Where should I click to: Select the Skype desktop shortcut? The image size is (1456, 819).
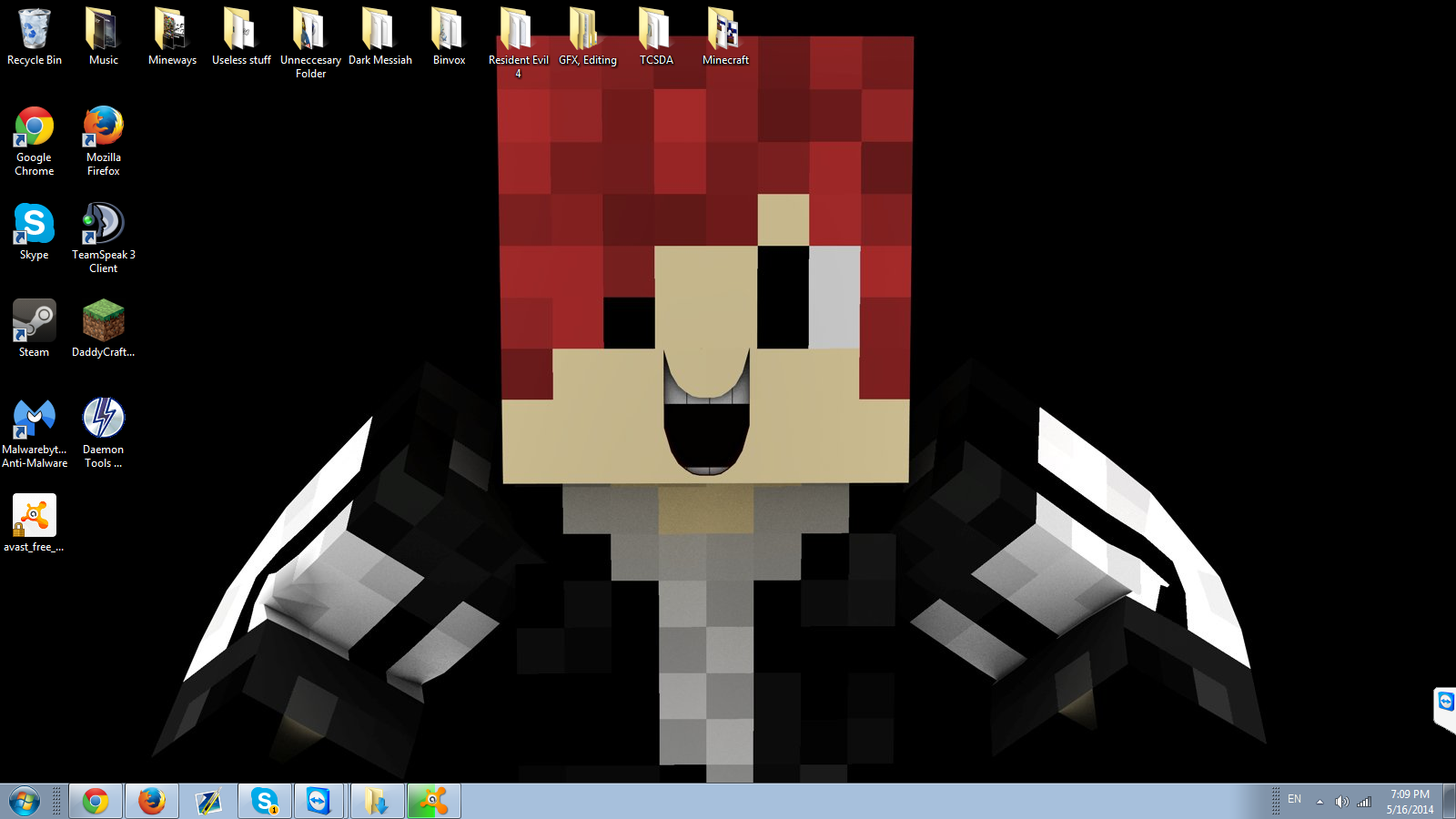click(x=35, y=231)
